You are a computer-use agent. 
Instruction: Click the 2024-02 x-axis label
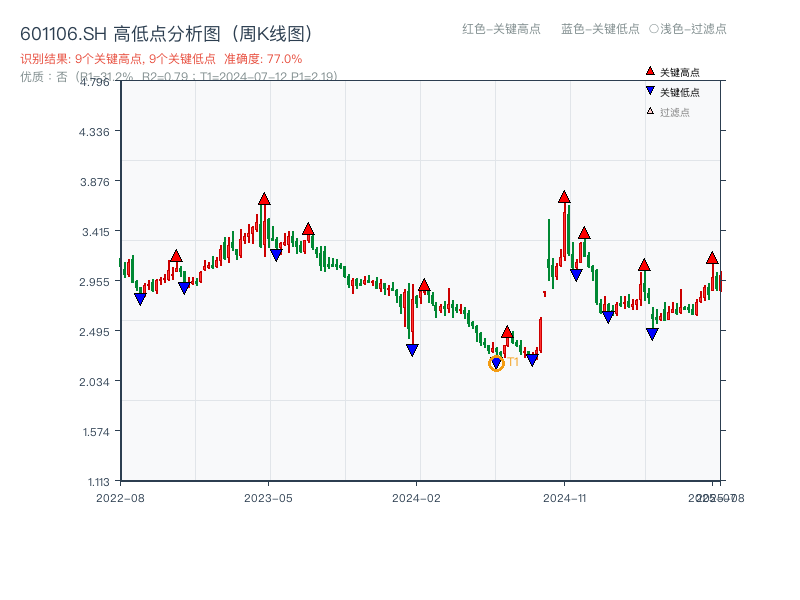416,498
